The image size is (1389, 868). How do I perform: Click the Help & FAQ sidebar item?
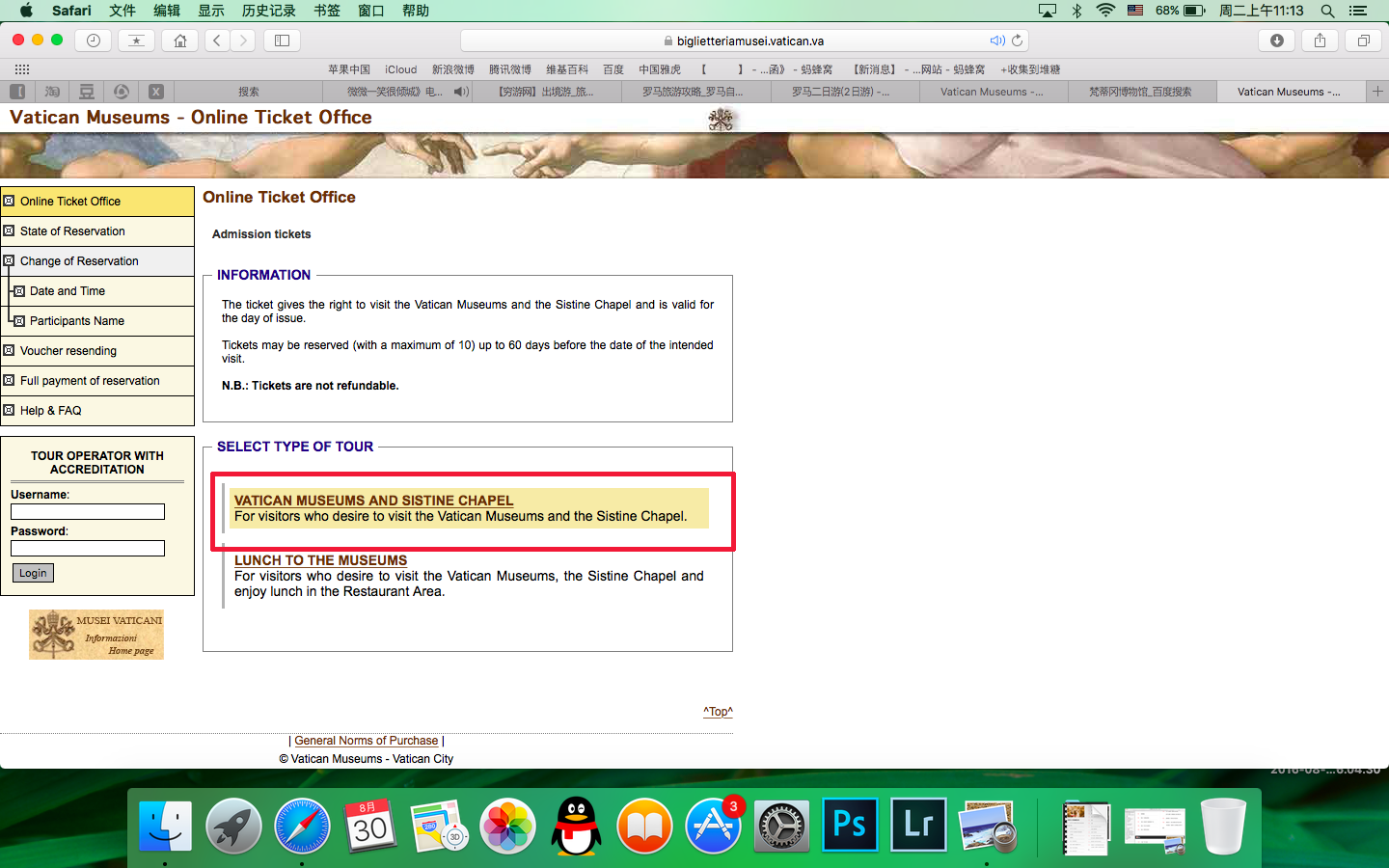click(x=50, y=411)
